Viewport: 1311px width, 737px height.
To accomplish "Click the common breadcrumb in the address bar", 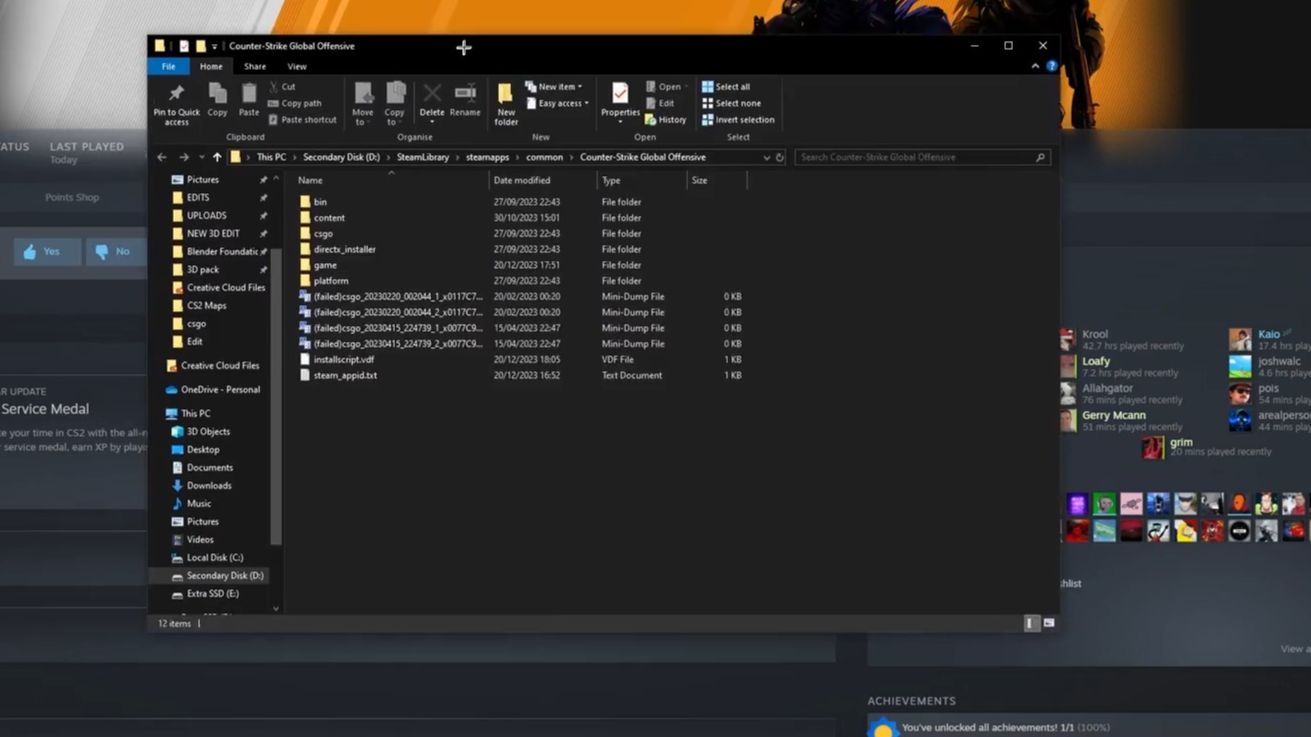I will (545, 157).
